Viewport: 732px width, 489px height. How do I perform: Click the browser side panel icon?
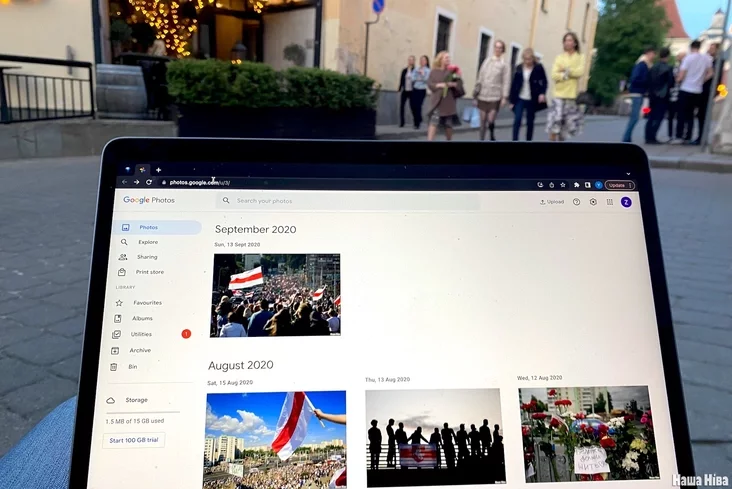pos(588,185)
